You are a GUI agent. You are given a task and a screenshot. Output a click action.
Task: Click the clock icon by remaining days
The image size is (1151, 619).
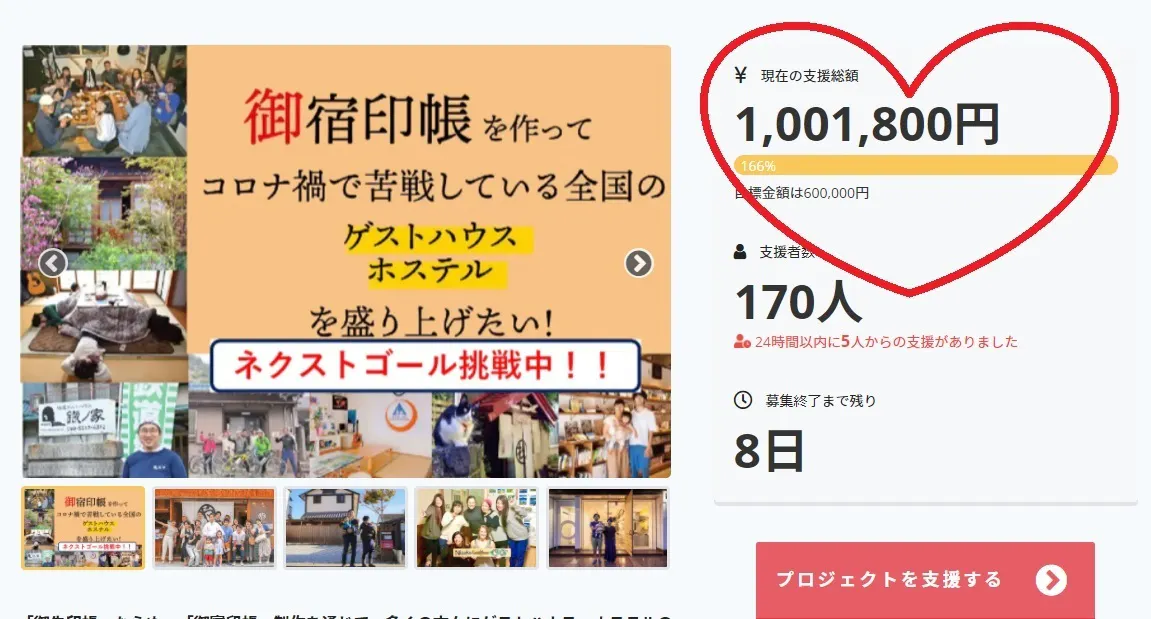pyautogui.click(x=743, y=399)
